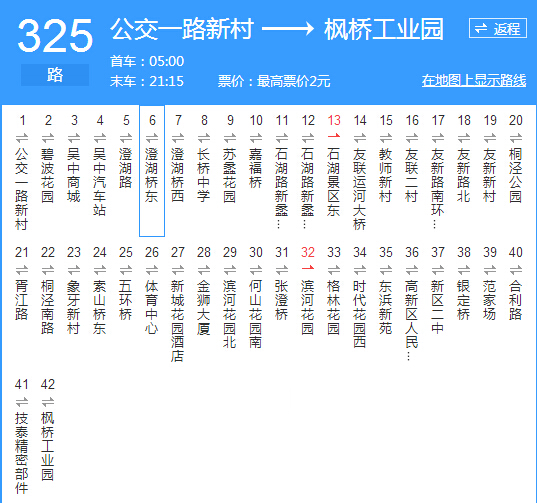This screenshot has height=503, width=537.
Task: Click two-way arrows icon under stop 36
Action: coord(412,270)
